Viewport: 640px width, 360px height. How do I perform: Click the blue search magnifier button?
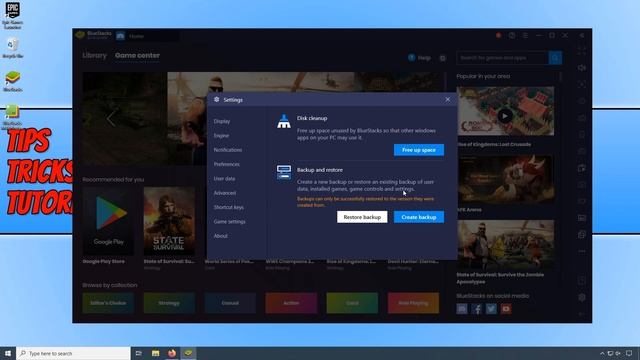click(x=555, y=58)
